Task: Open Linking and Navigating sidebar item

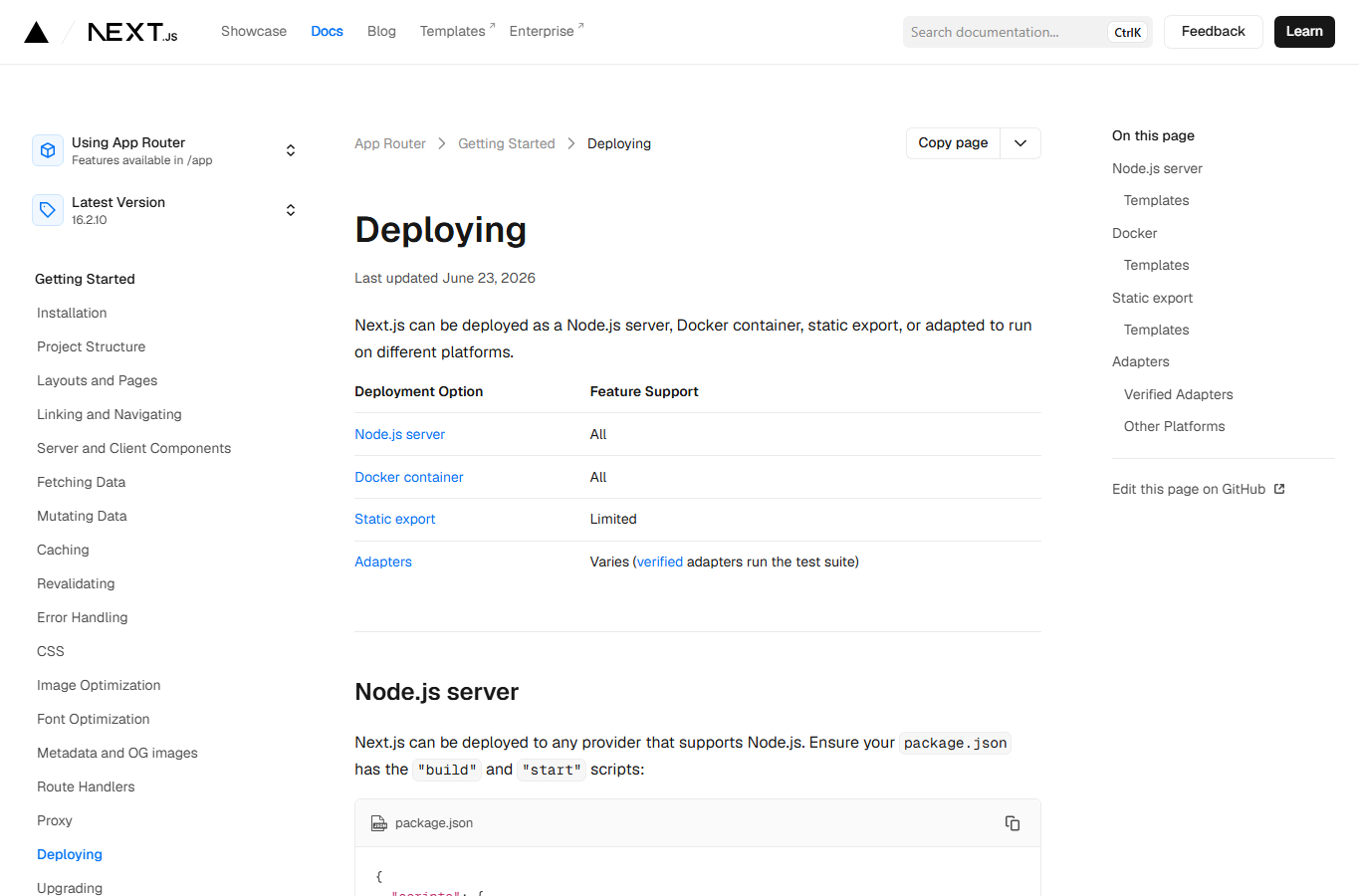Action: 110,414
